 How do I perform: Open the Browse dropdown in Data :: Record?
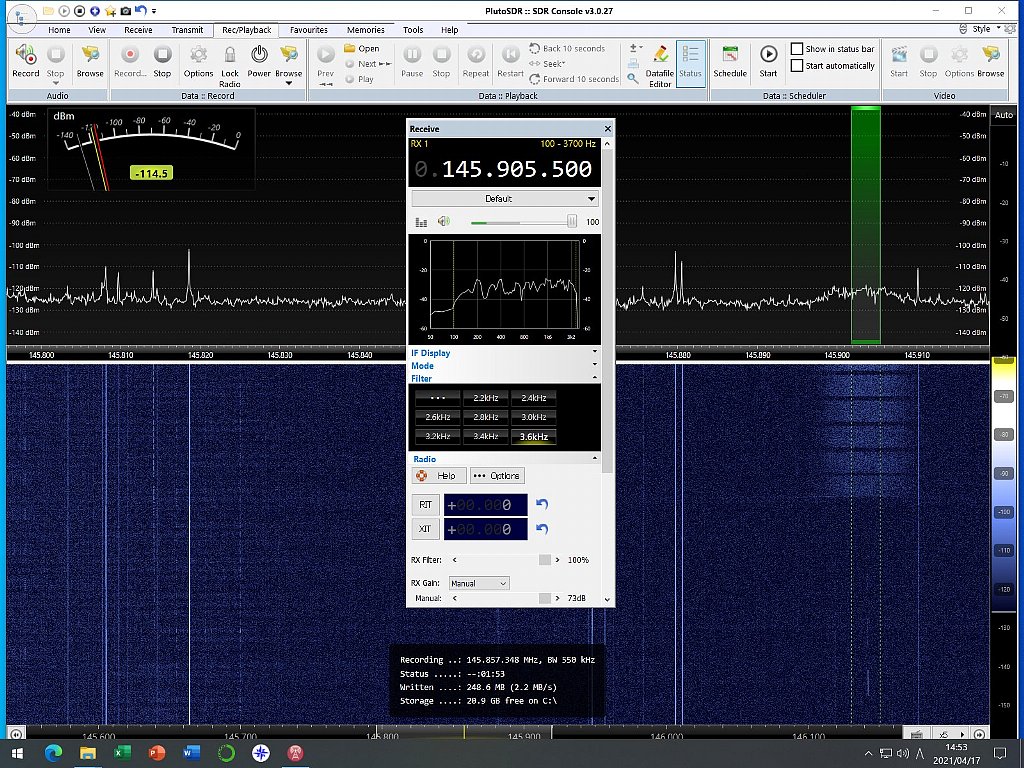(289, 83)
